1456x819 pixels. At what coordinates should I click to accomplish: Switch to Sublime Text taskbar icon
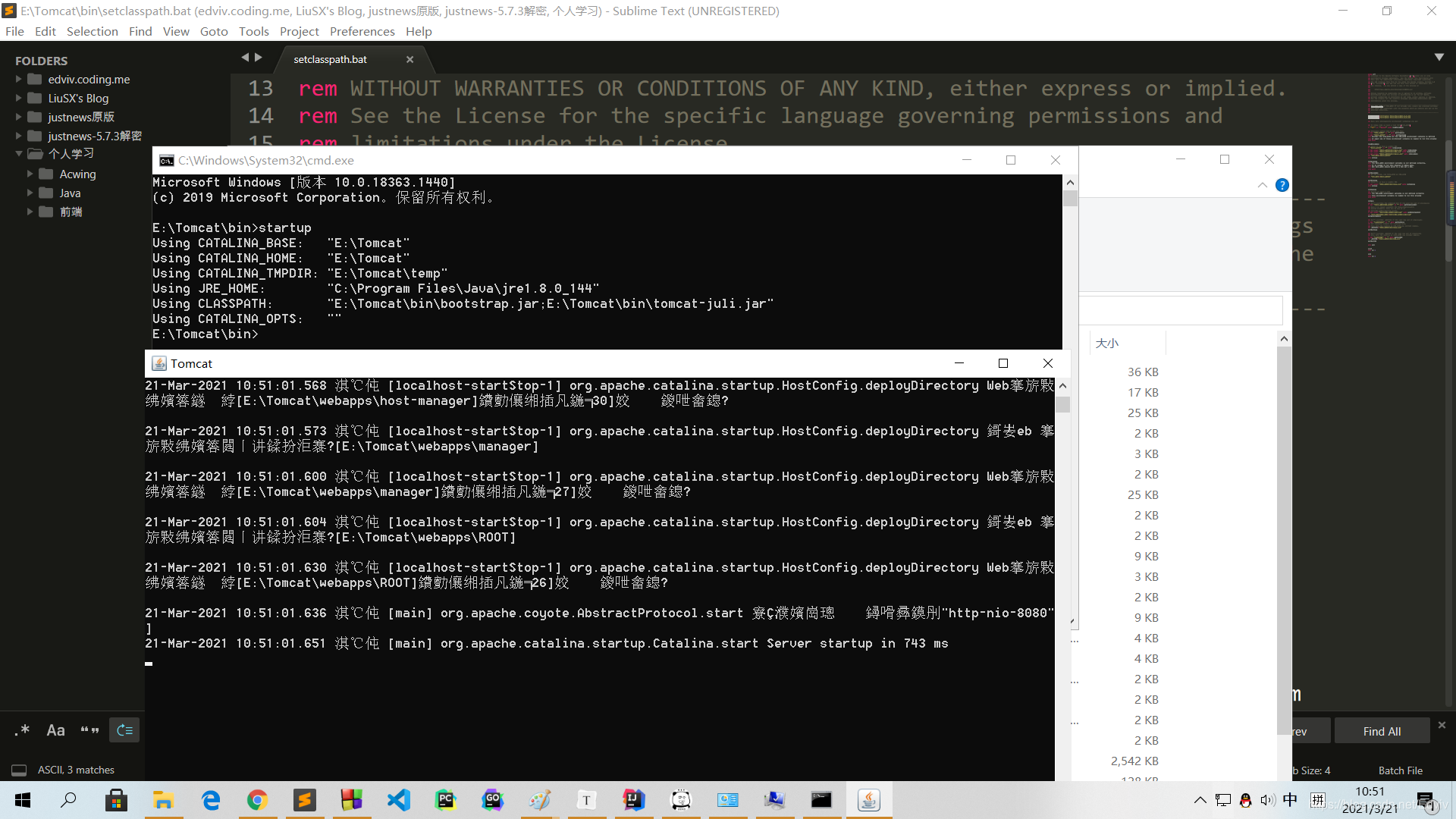point(304,800)
